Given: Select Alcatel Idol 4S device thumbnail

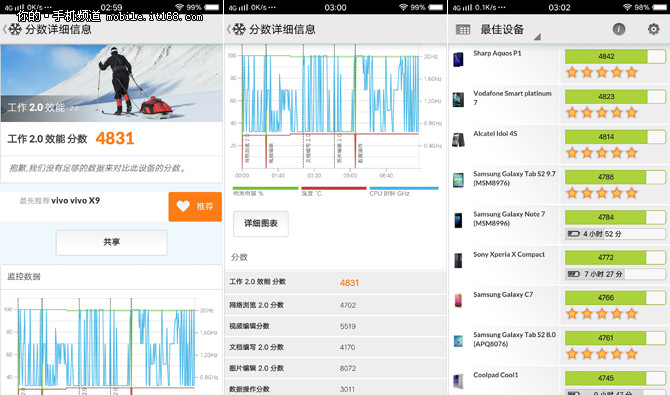Looking at the screenshot, I should coord(458,140).
